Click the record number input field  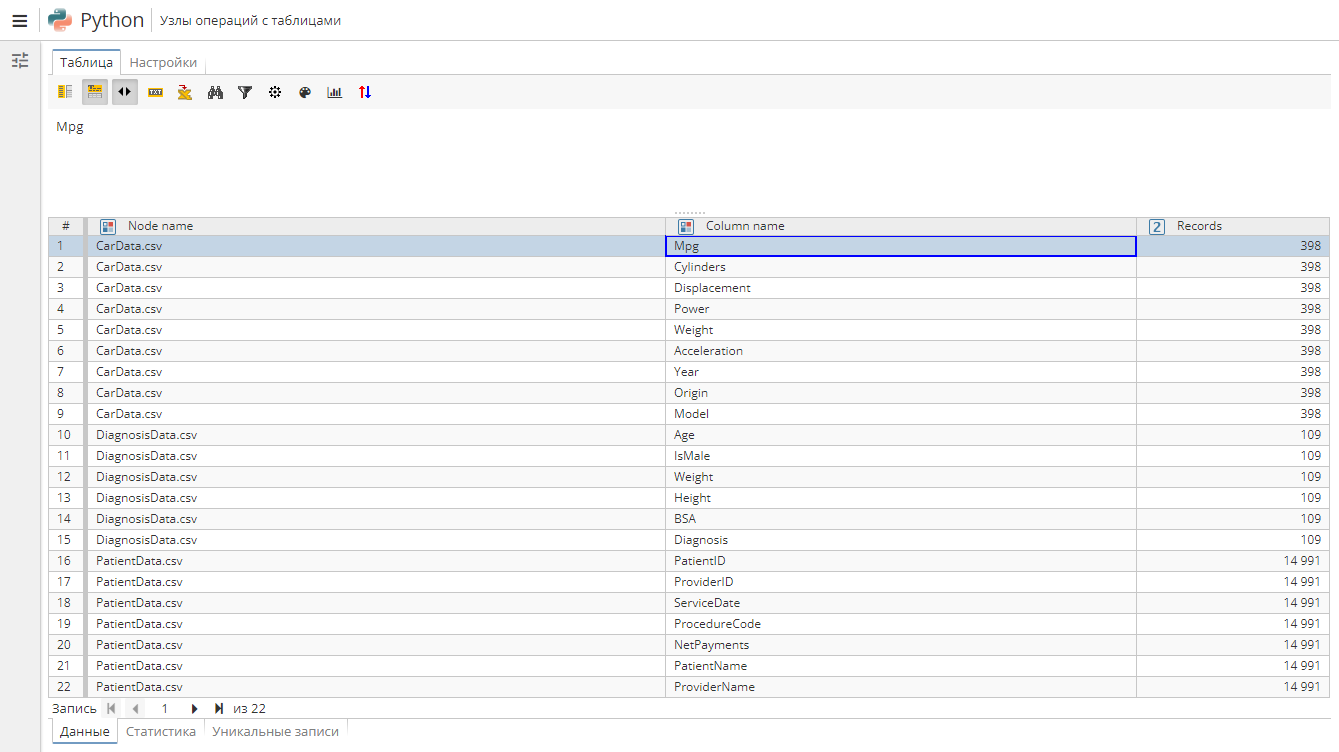164,708
